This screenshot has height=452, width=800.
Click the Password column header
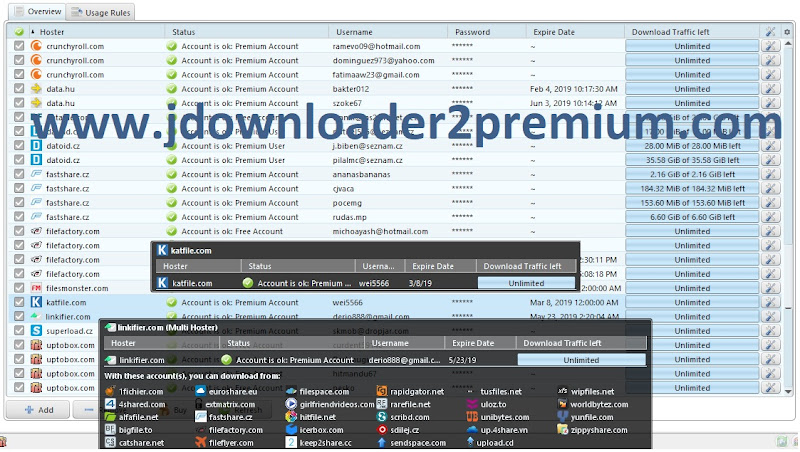487,32
